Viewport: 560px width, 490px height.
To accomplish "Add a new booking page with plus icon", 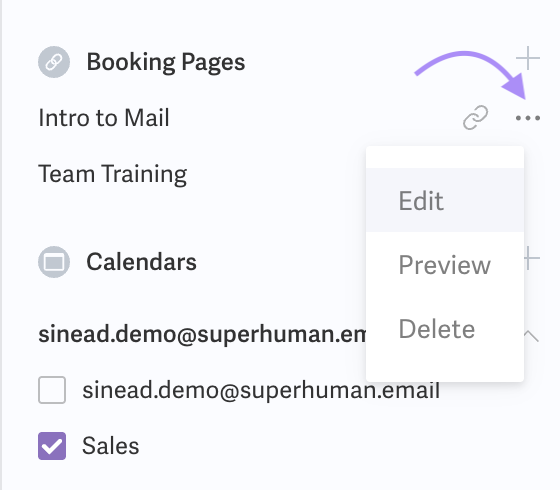I will coord(528,58).
